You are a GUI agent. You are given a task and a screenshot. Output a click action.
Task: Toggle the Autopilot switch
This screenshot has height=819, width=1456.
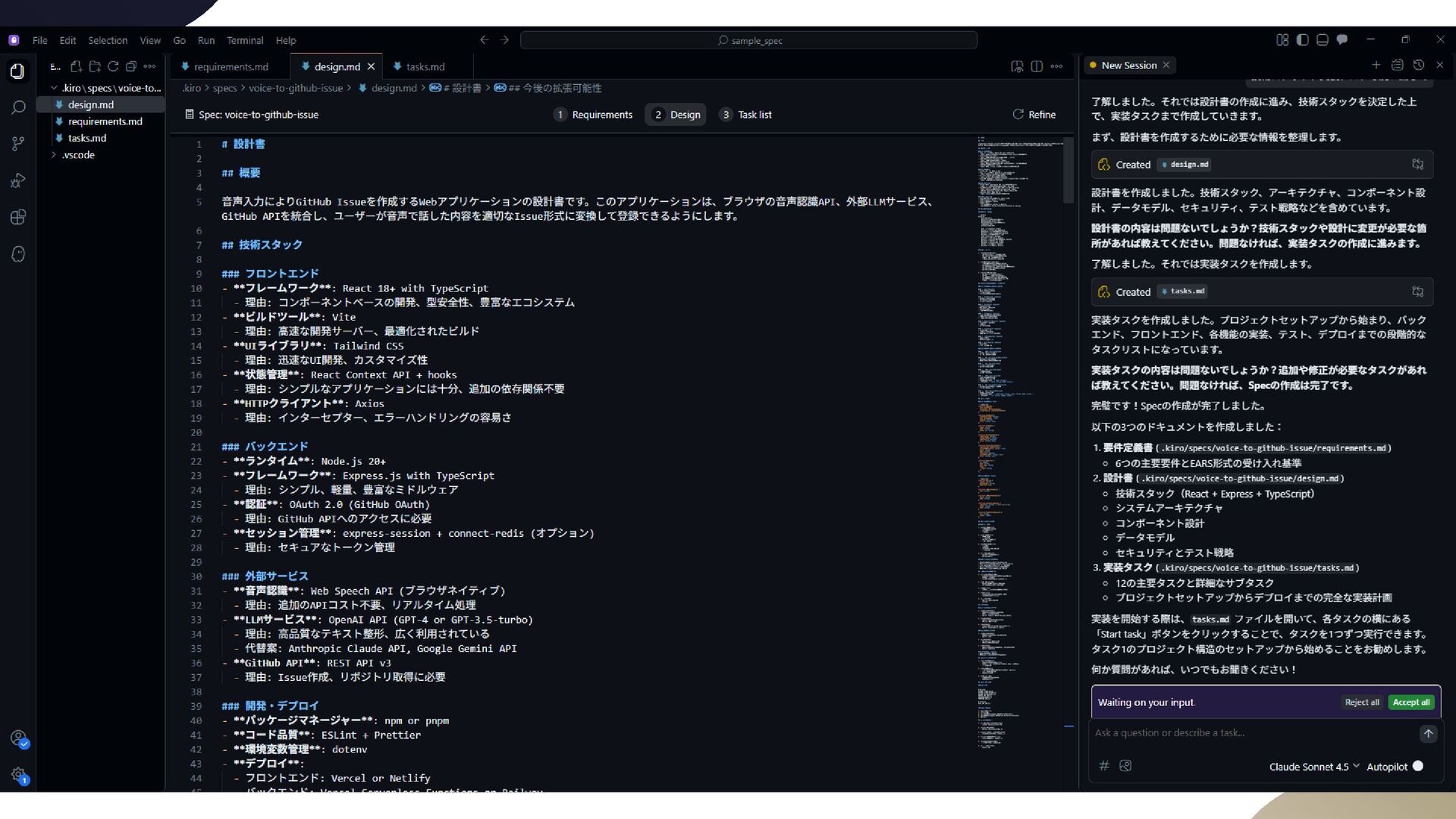pos(1418,766)
